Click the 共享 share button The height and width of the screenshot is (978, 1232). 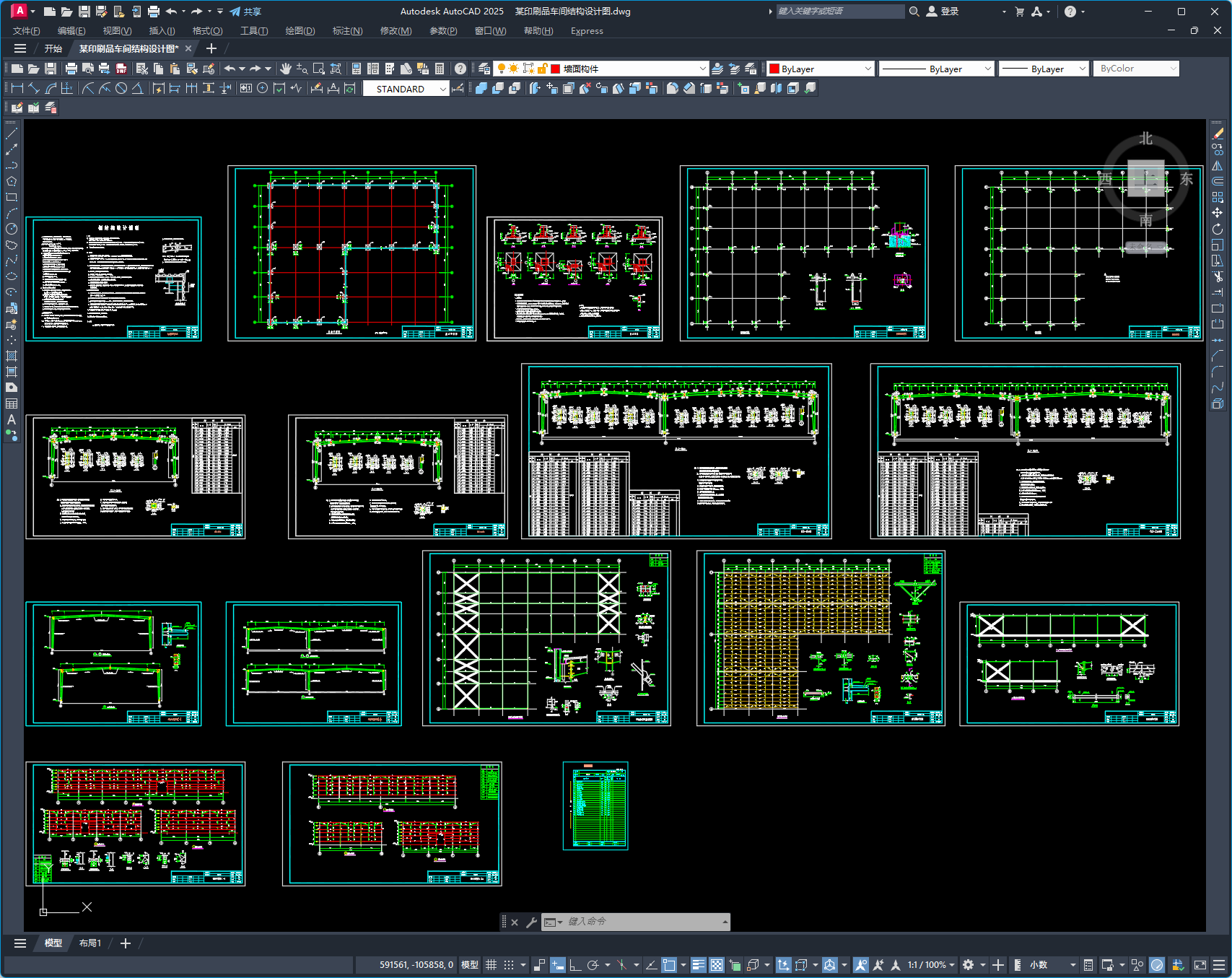245,12
